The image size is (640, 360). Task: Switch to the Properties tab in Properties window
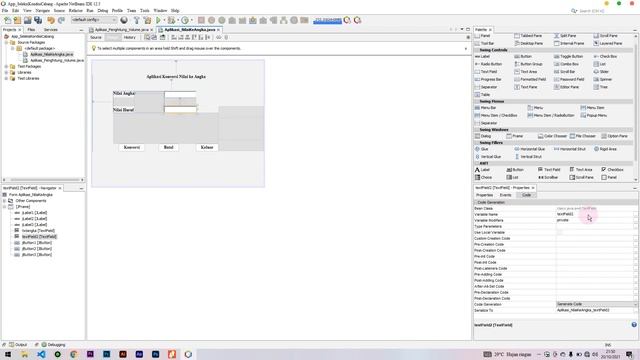(484, 195)
